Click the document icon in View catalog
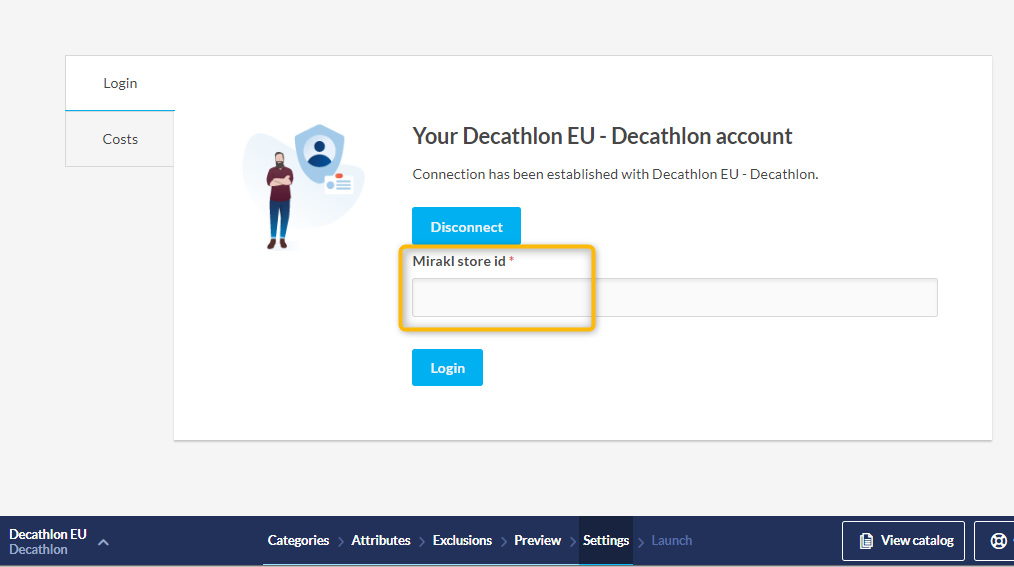 (866, 540)
